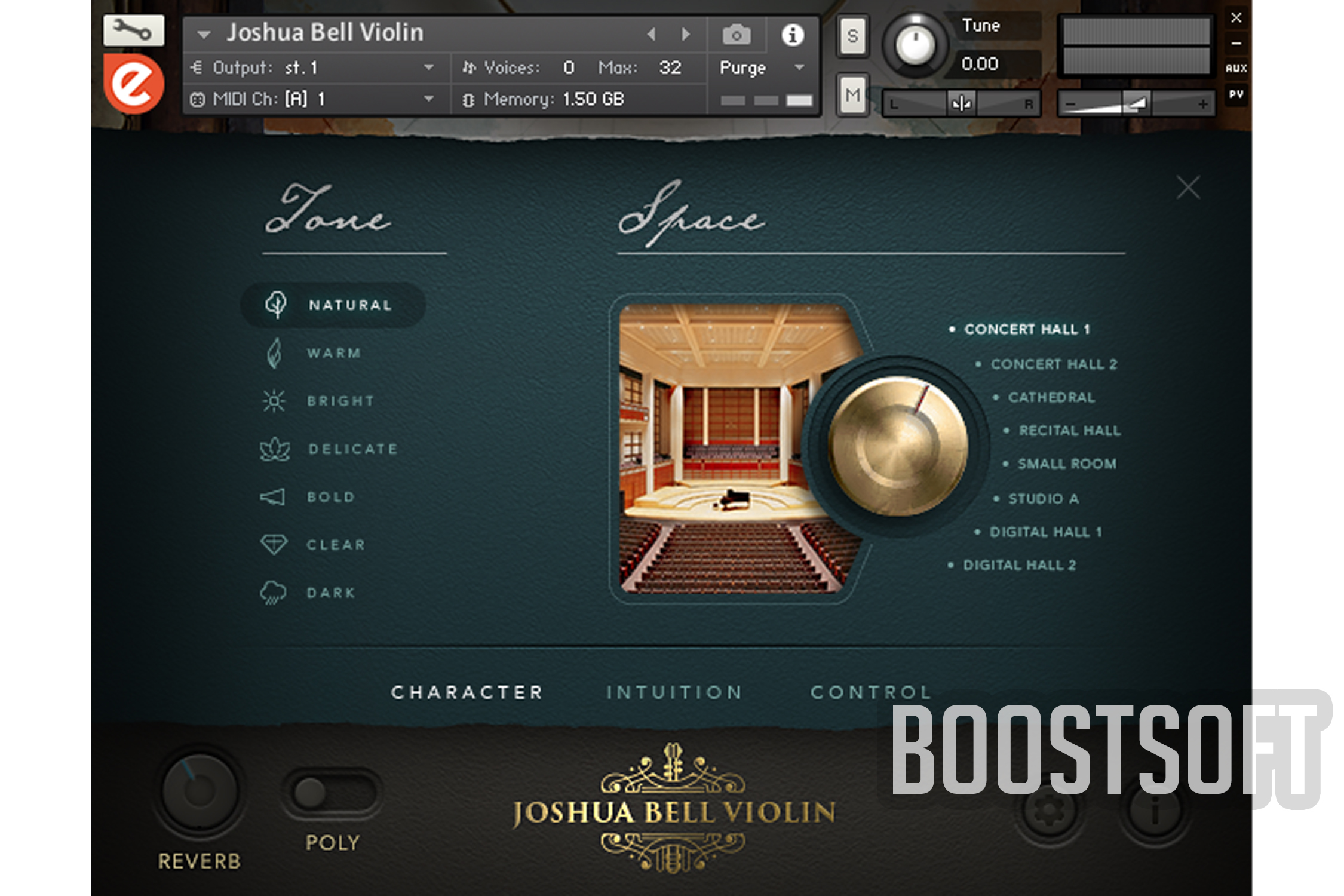Solo the instrument with S button
Screen dimensions: 1344x896
[x=852, y=36]
